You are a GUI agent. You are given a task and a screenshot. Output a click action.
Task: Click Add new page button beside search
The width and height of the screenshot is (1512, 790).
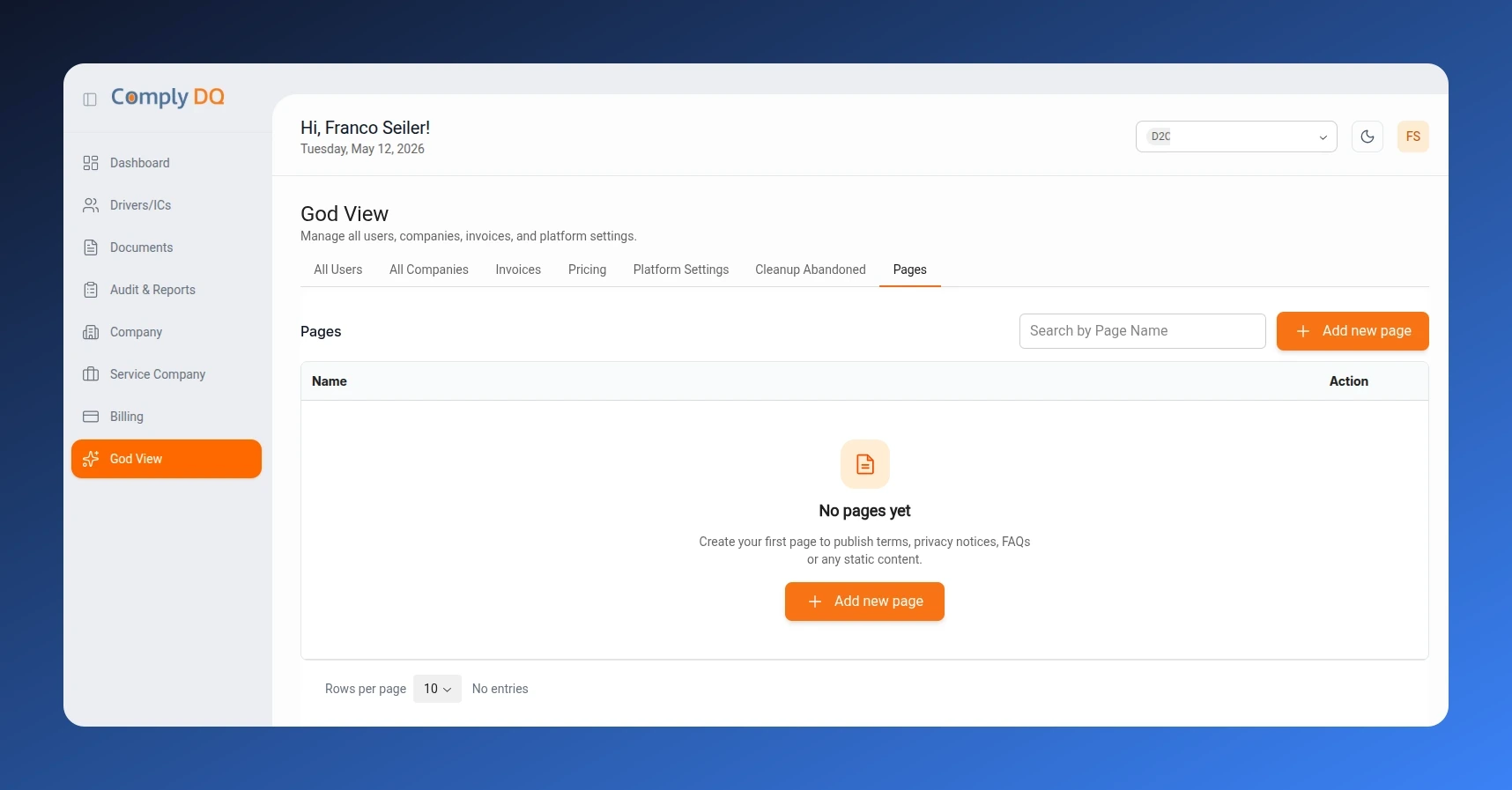point(1353,331)
